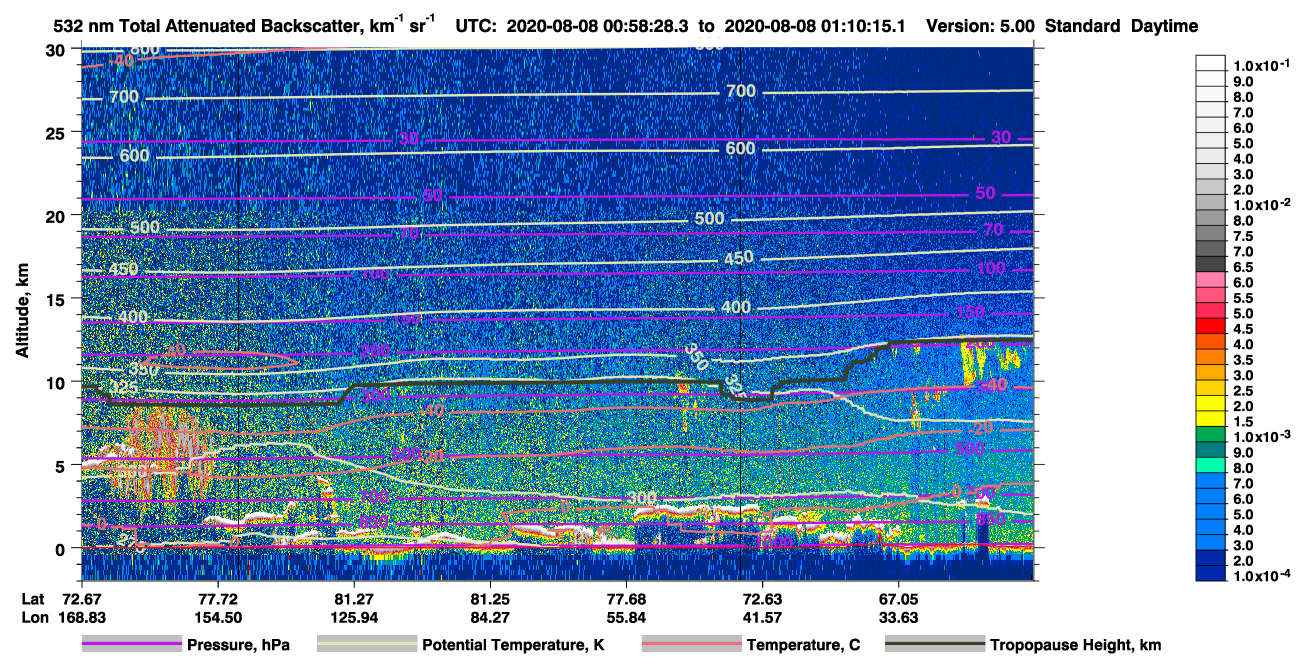Click latitude value 77.68
Viewport: 1300px width, 667px height.
click(x=626, y=598)
